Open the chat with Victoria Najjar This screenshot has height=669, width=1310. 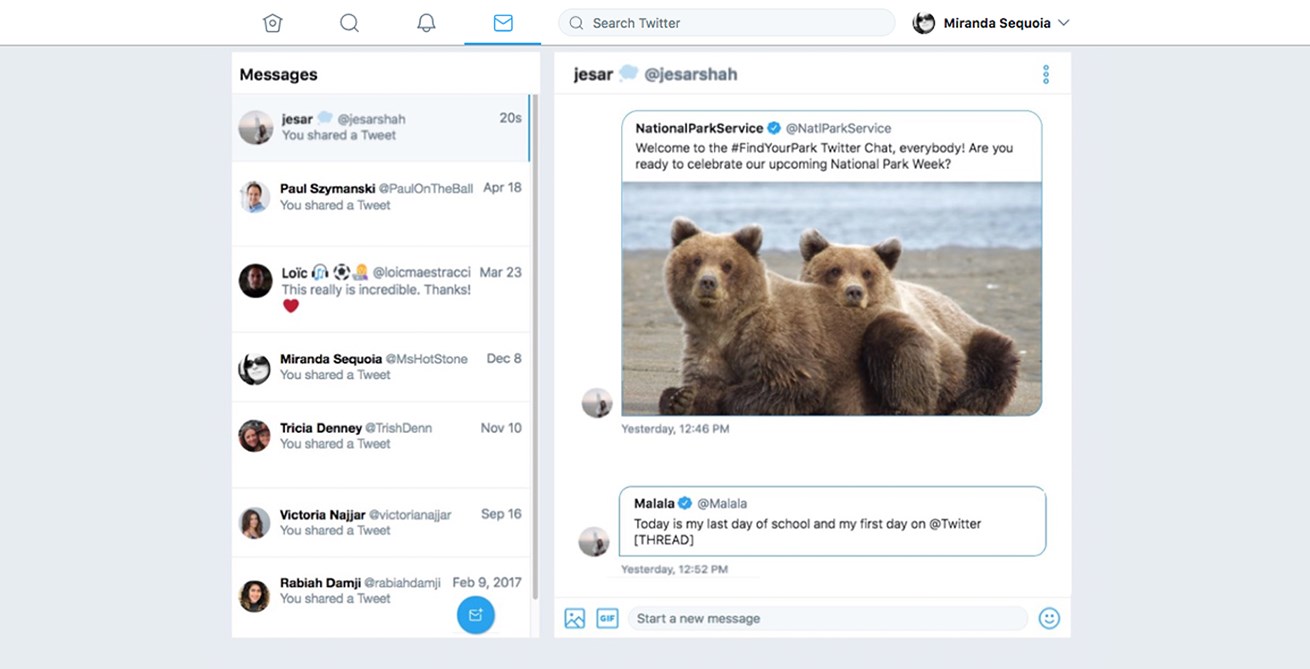pyautogui.click(x=380, y=522)
